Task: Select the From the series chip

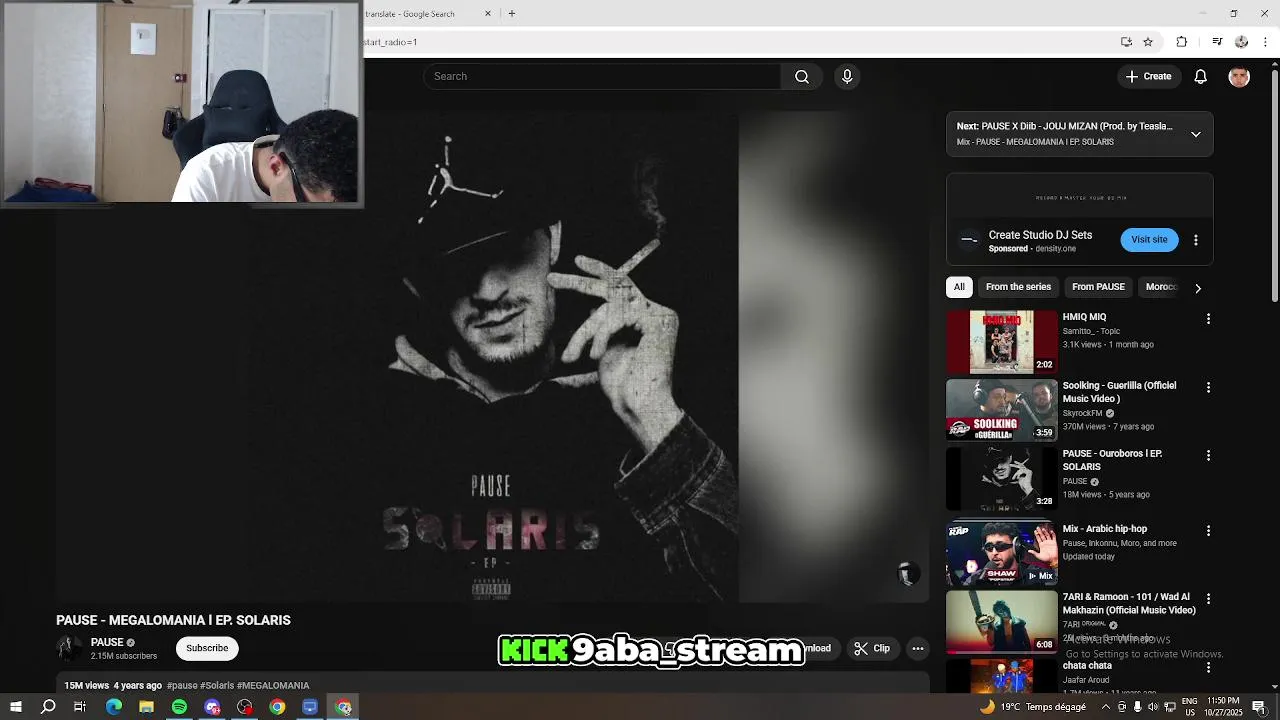Action: 1018,287
